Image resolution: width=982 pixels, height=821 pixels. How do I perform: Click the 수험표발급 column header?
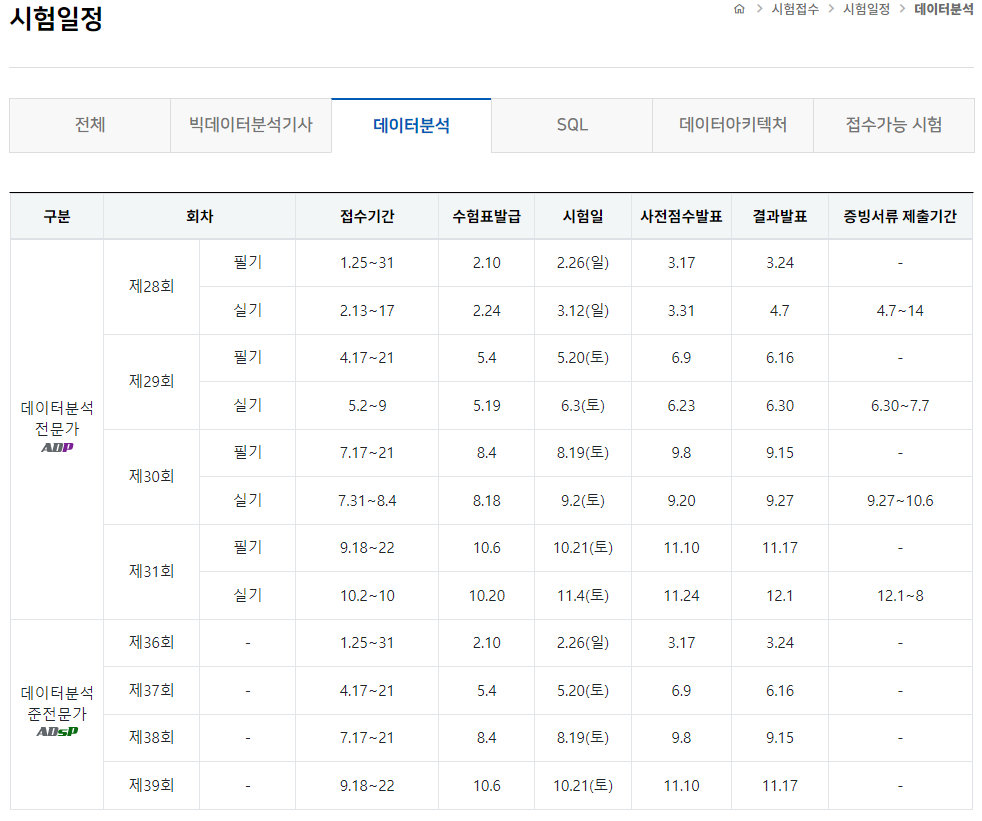tap(487, 217)
